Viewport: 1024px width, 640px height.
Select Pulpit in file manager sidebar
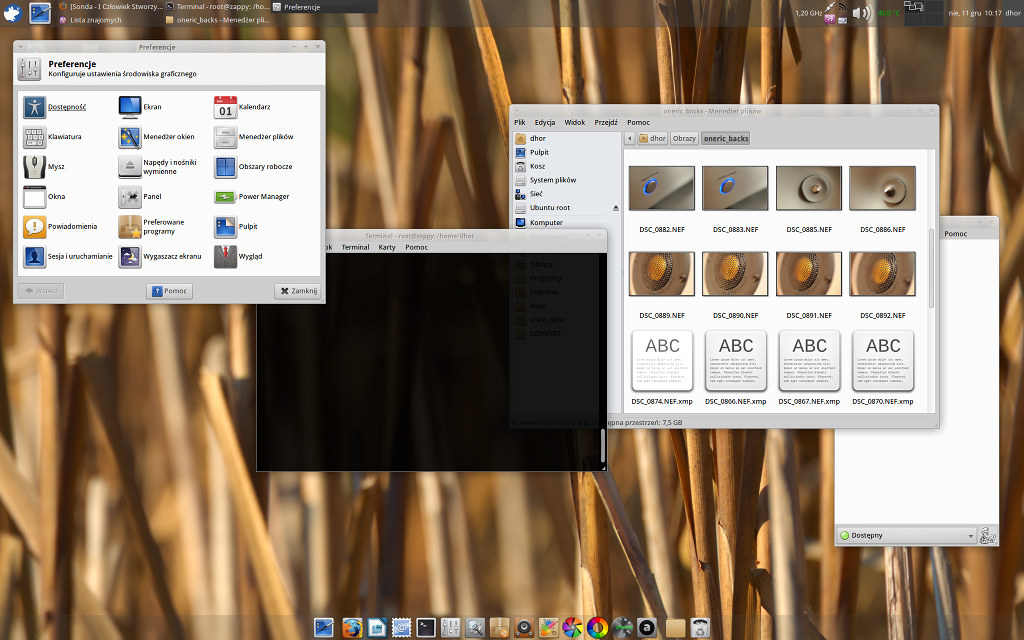[566, 152]
